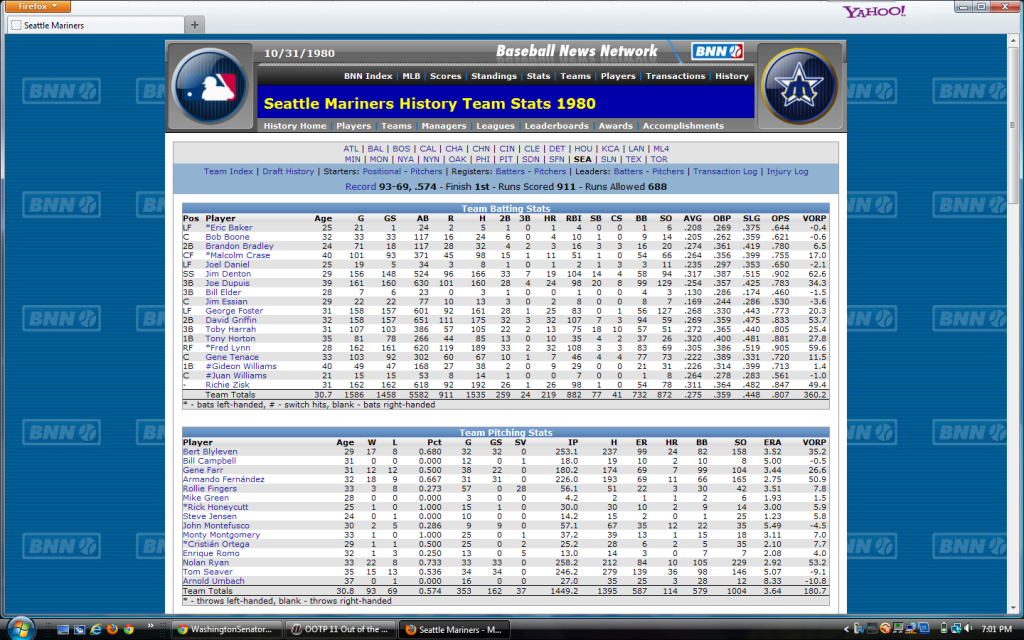This screenshot has height=640, width=1024.
Task: Click the MLB logo emblem
Action: click(210, 86)
